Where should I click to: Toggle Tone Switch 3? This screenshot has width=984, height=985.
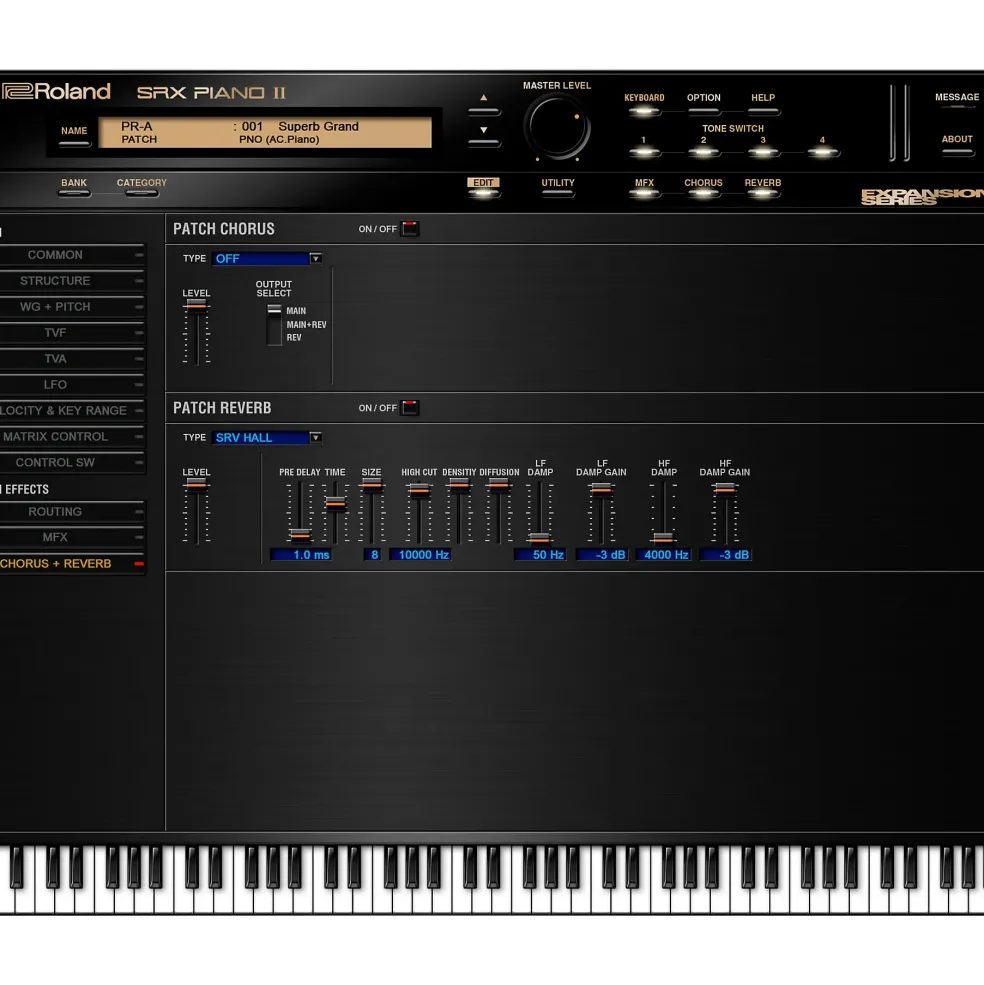click(x=763, y=151)
